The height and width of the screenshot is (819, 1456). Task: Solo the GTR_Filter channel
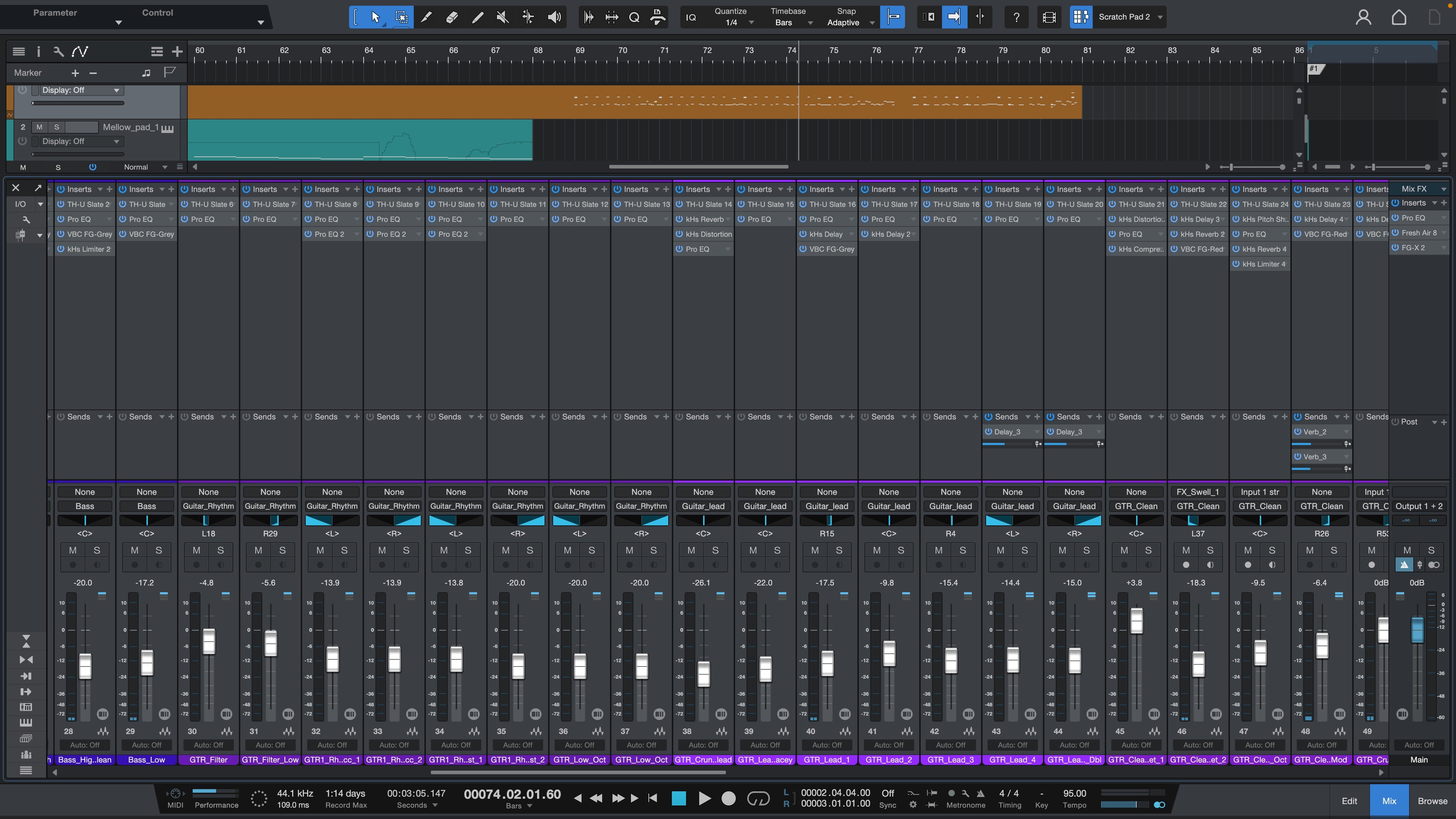click(x=220, y=550)
